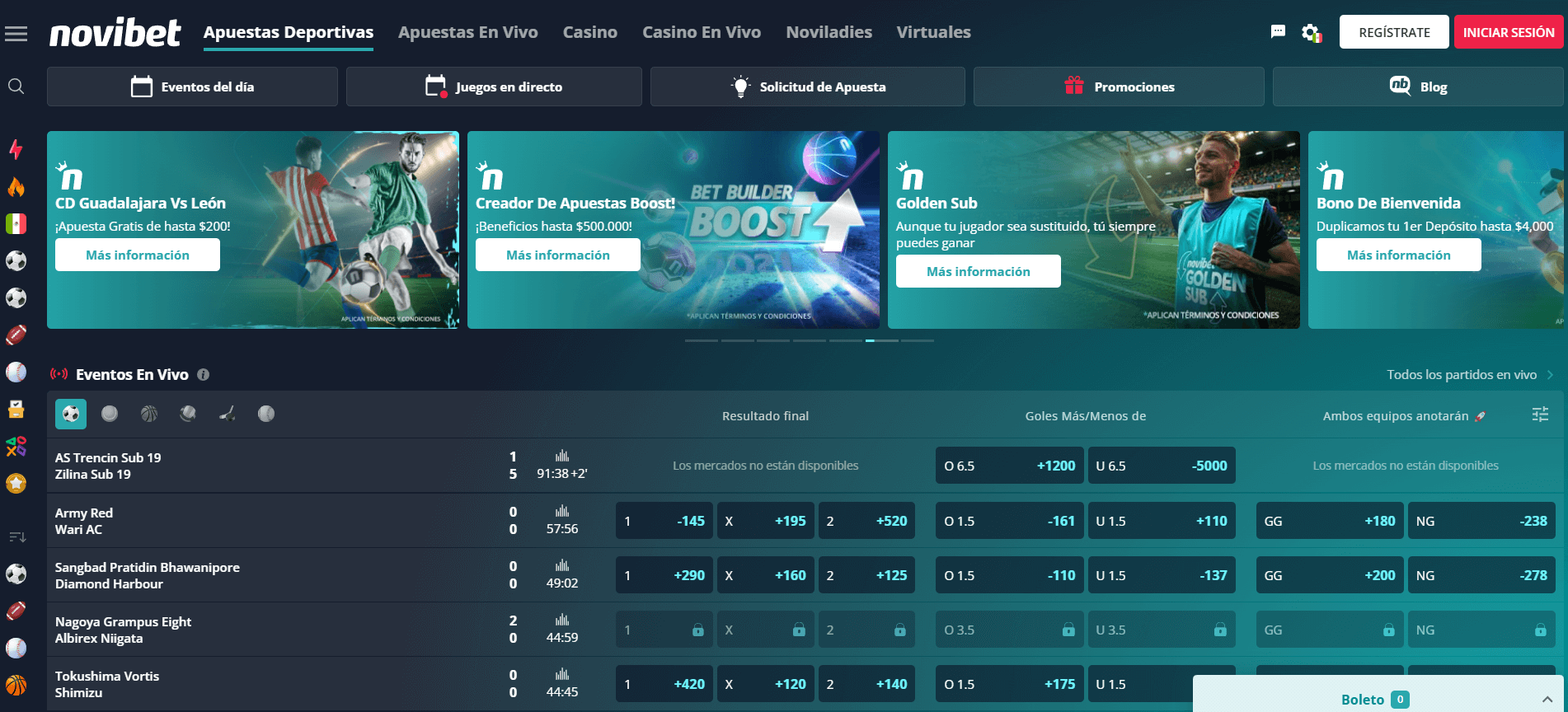
Task: Open stats icon for Nagoya Grampus Eight
Action: [x=562, y=620]
